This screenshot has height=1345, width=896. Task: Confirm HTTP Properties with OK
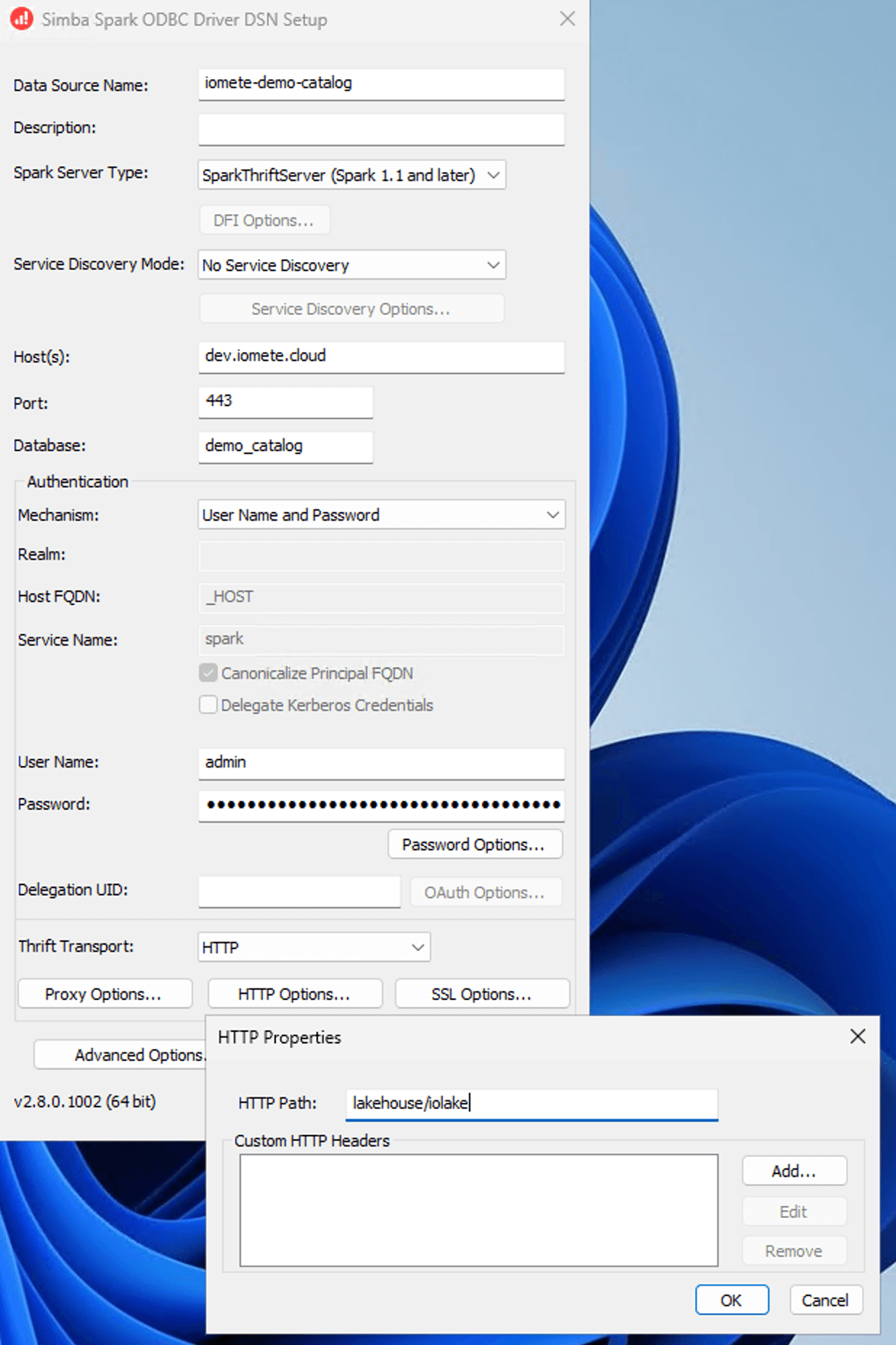(732, 1300)
